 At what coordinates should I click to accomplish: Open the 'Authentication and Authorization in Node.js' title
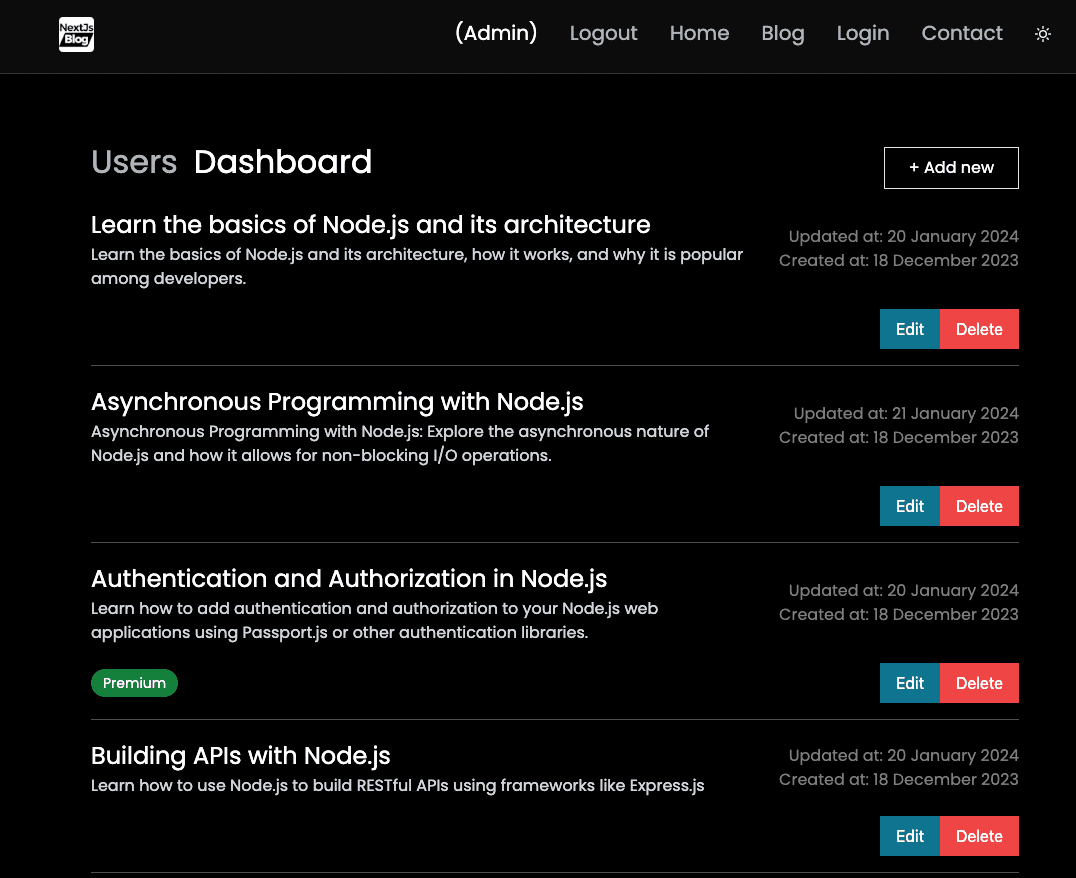(x=349, y=579)
